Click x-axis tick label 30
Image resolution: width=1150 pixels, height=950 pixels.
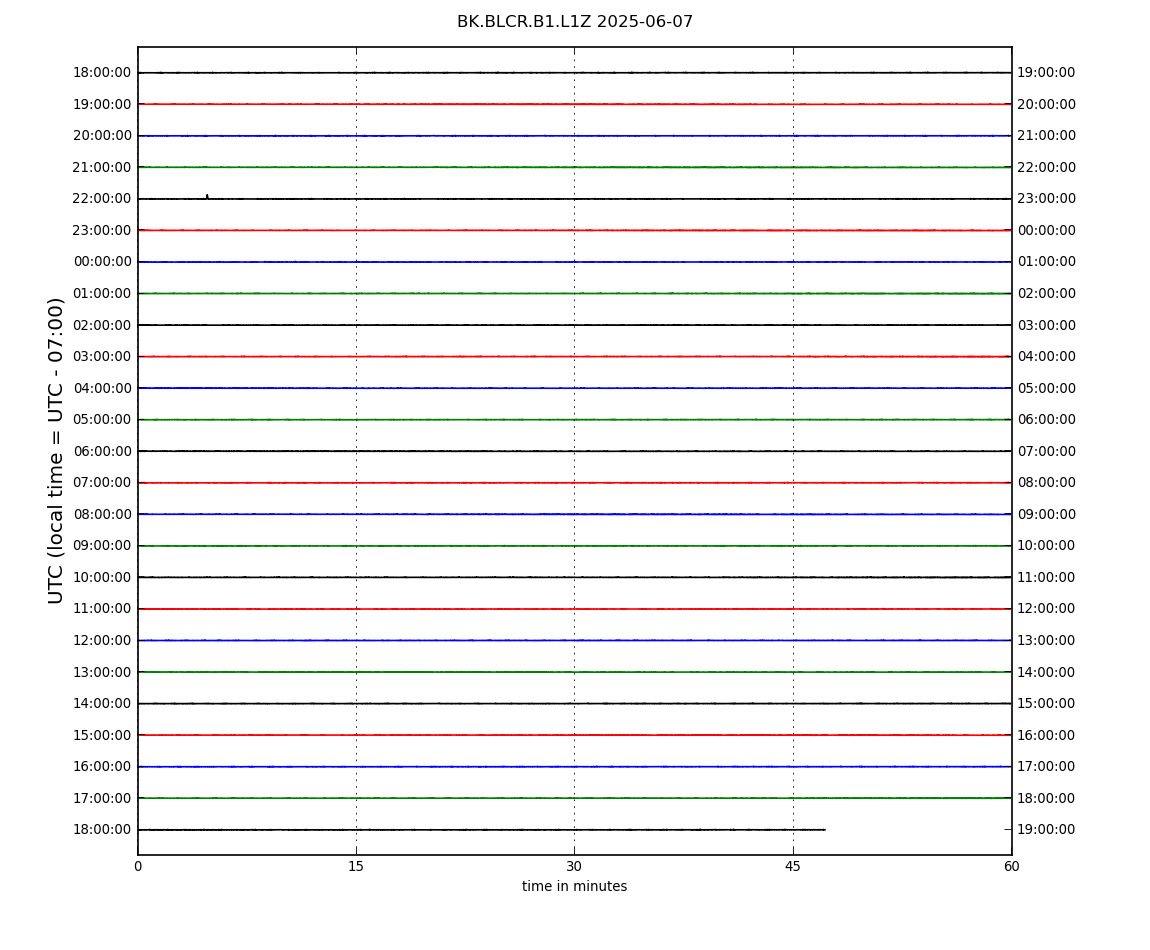point(574,866)
